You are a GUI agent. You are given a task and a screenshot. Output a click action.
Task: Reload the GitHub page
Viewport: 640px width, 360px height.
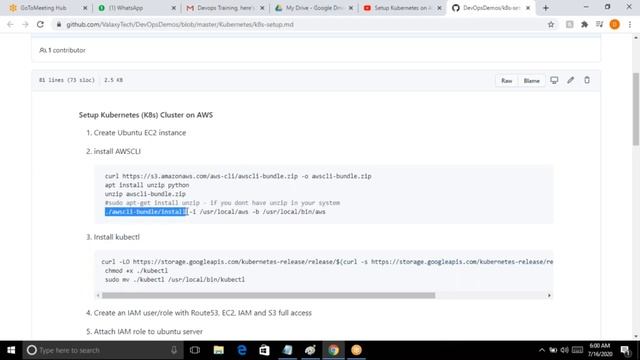tap(40, 24)
